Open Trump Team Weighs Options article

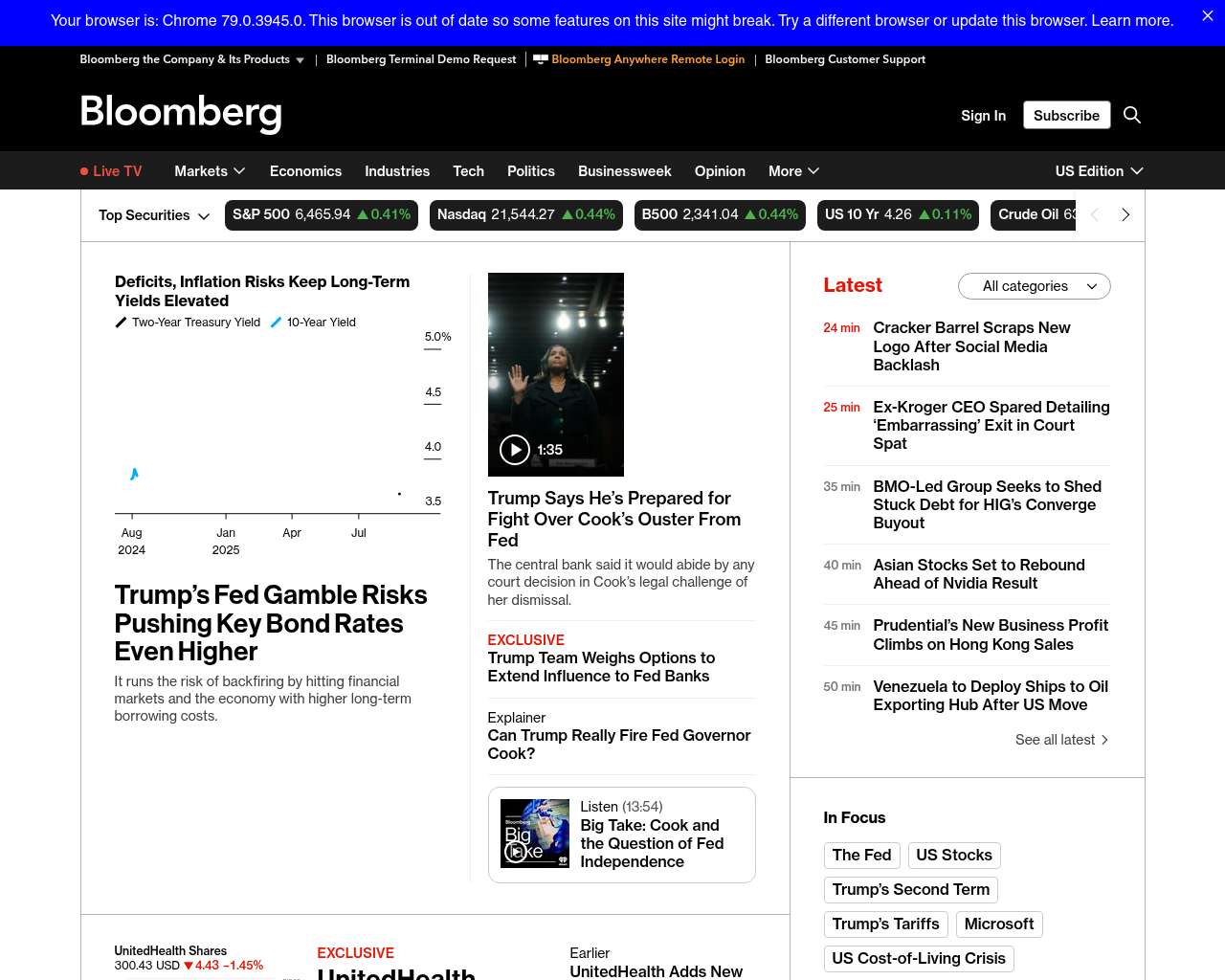click(x=601, y=667)
